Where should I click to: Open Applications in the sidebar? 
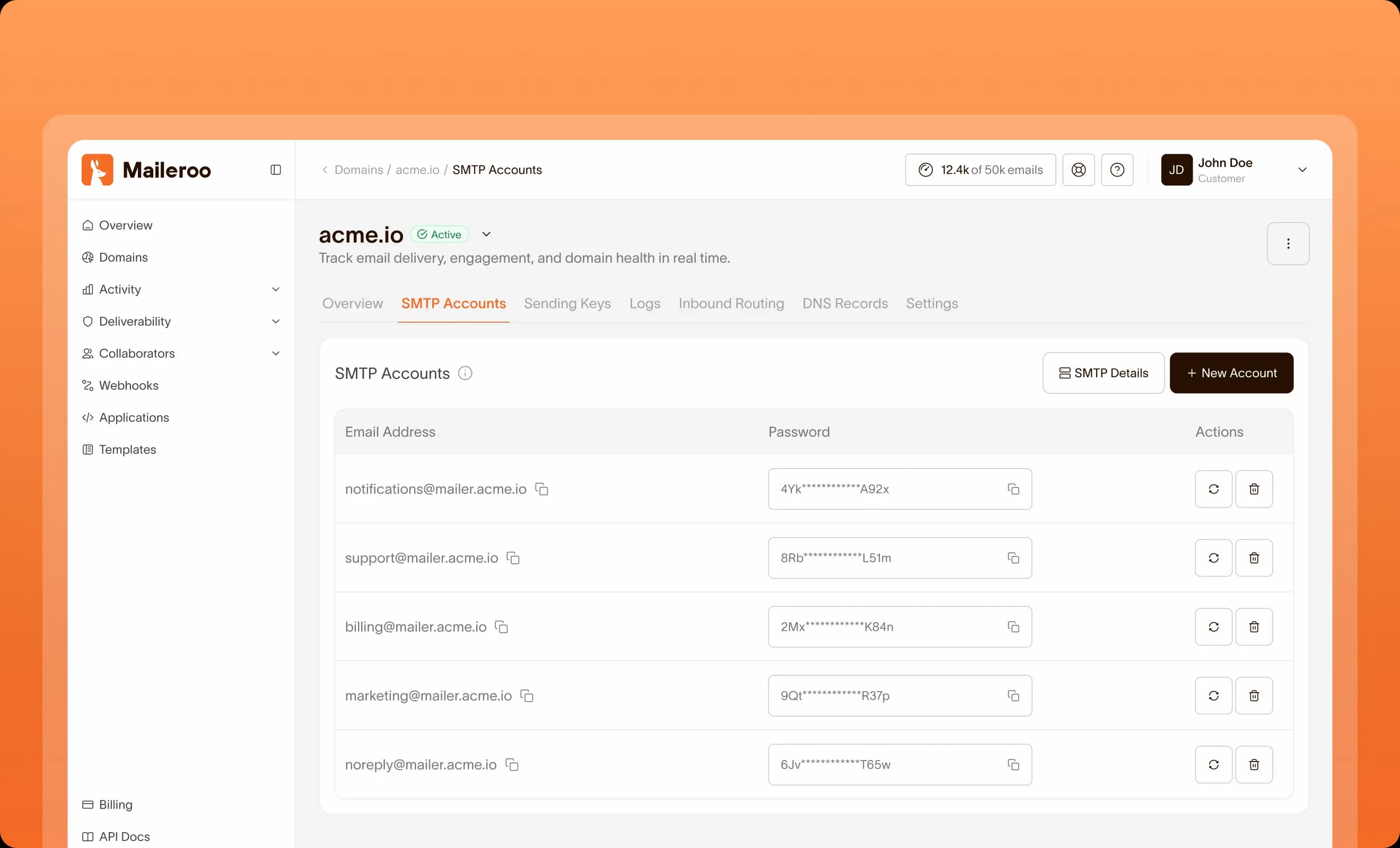point(126,418)
